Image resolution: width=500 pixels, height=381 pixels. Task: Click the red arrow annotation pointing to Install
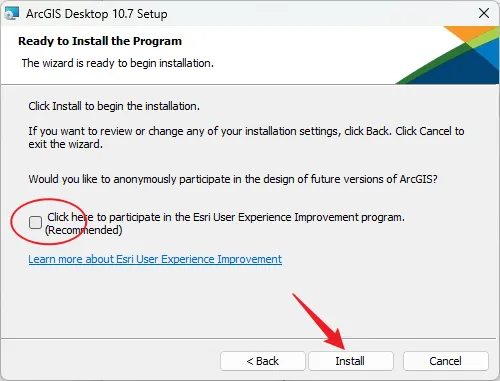319,321
